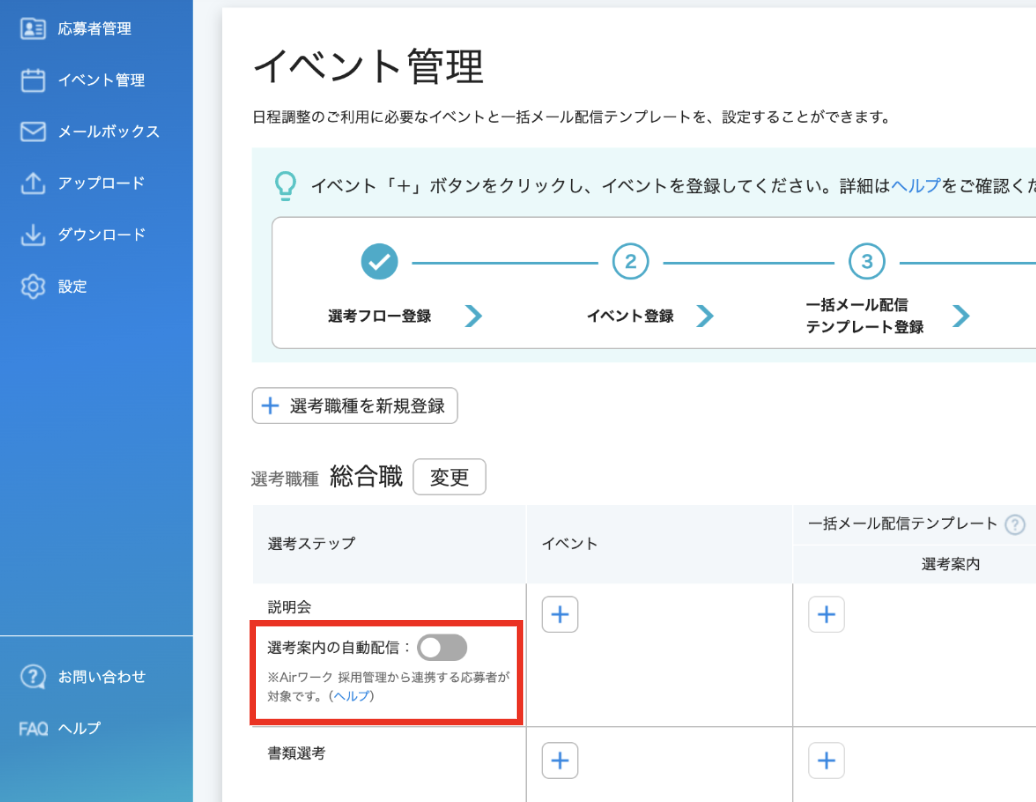
Task: Click 選考ステップ column header
Action: (x=312, y=543)
